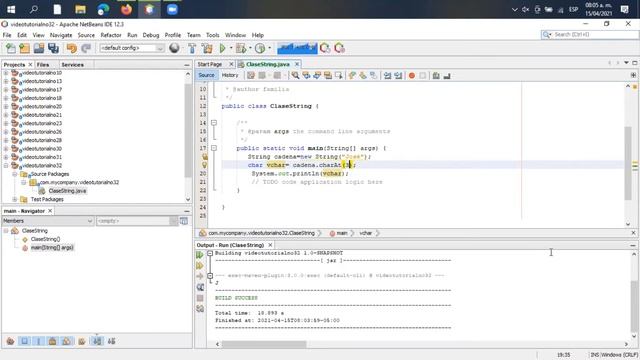Click the Save All toolbar icon

pyautogui.click(x=53, y=48)
